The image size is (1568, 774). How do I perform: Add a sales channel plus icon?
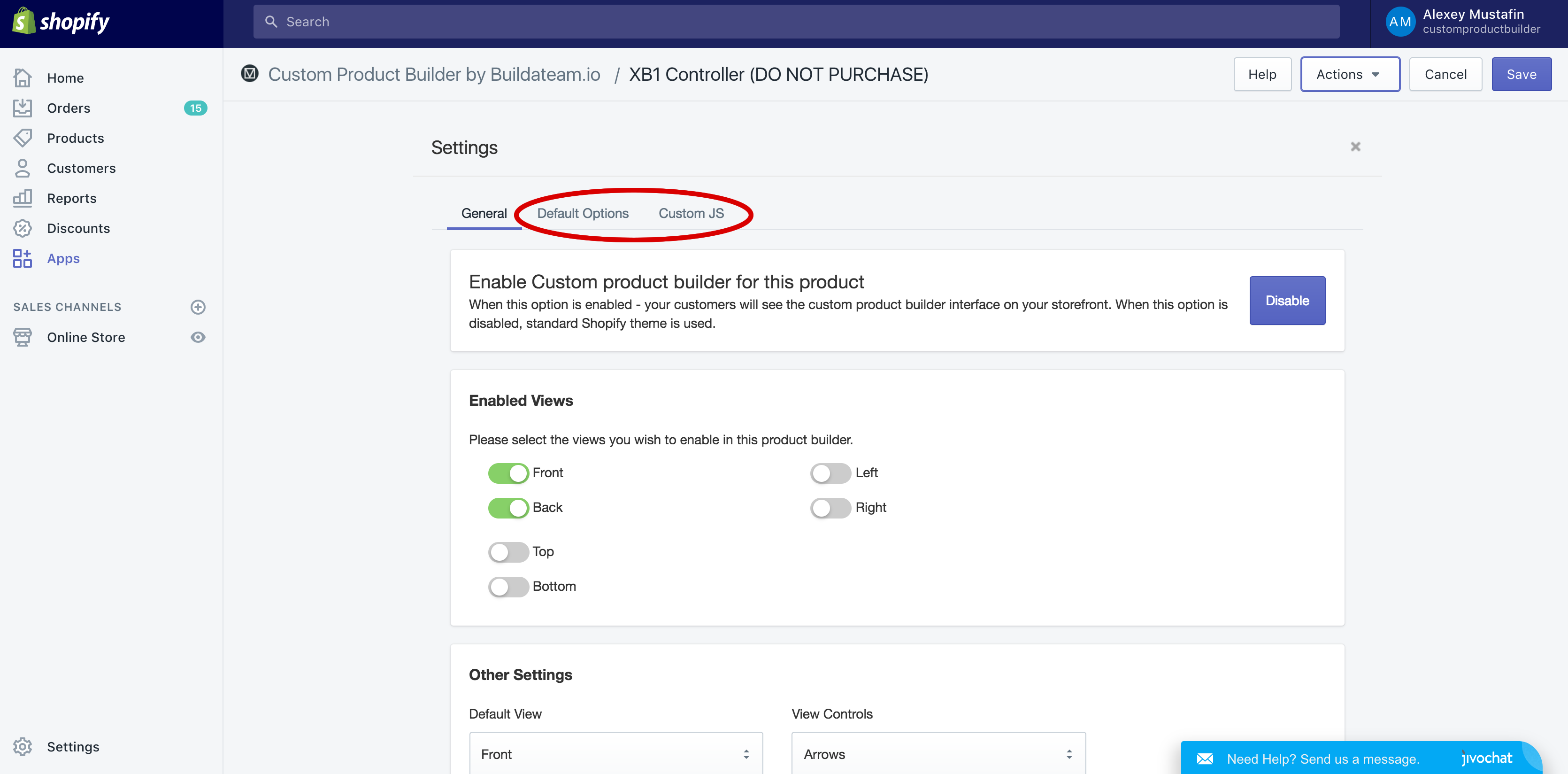[198, 307]
